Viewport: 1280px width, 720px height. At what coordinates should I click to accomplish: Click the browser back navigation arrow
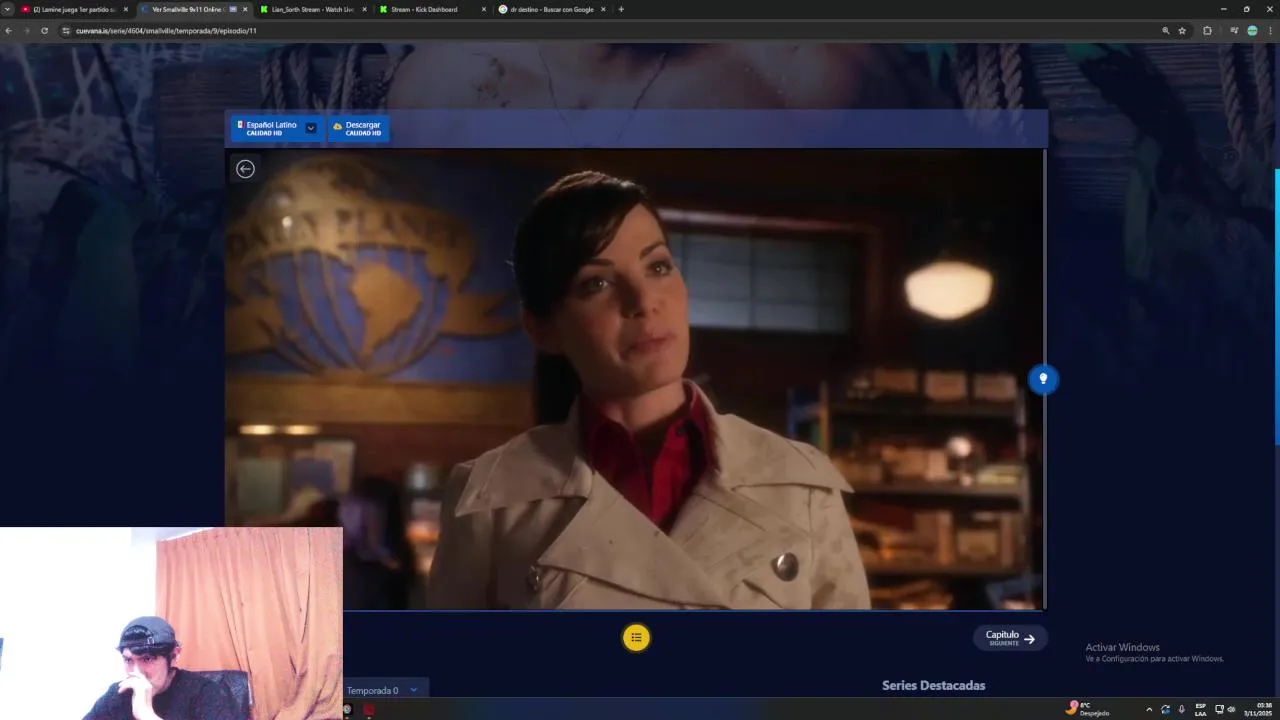point(8,31)
